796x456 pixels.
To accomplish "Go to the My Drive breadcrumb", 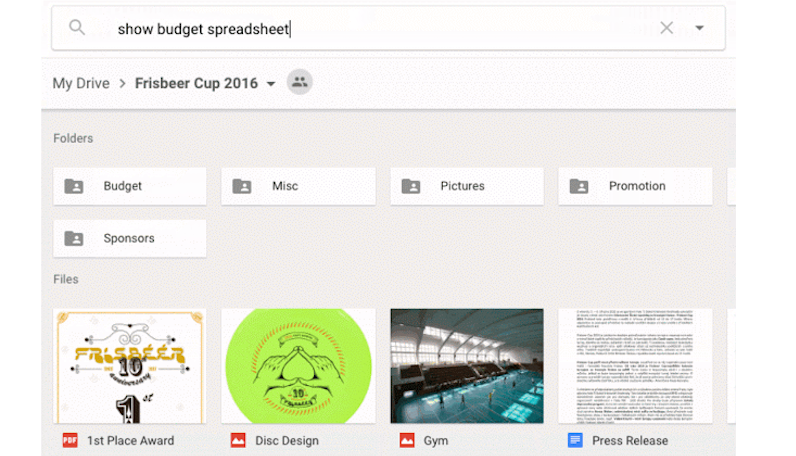I will click(x=81, y=83).
